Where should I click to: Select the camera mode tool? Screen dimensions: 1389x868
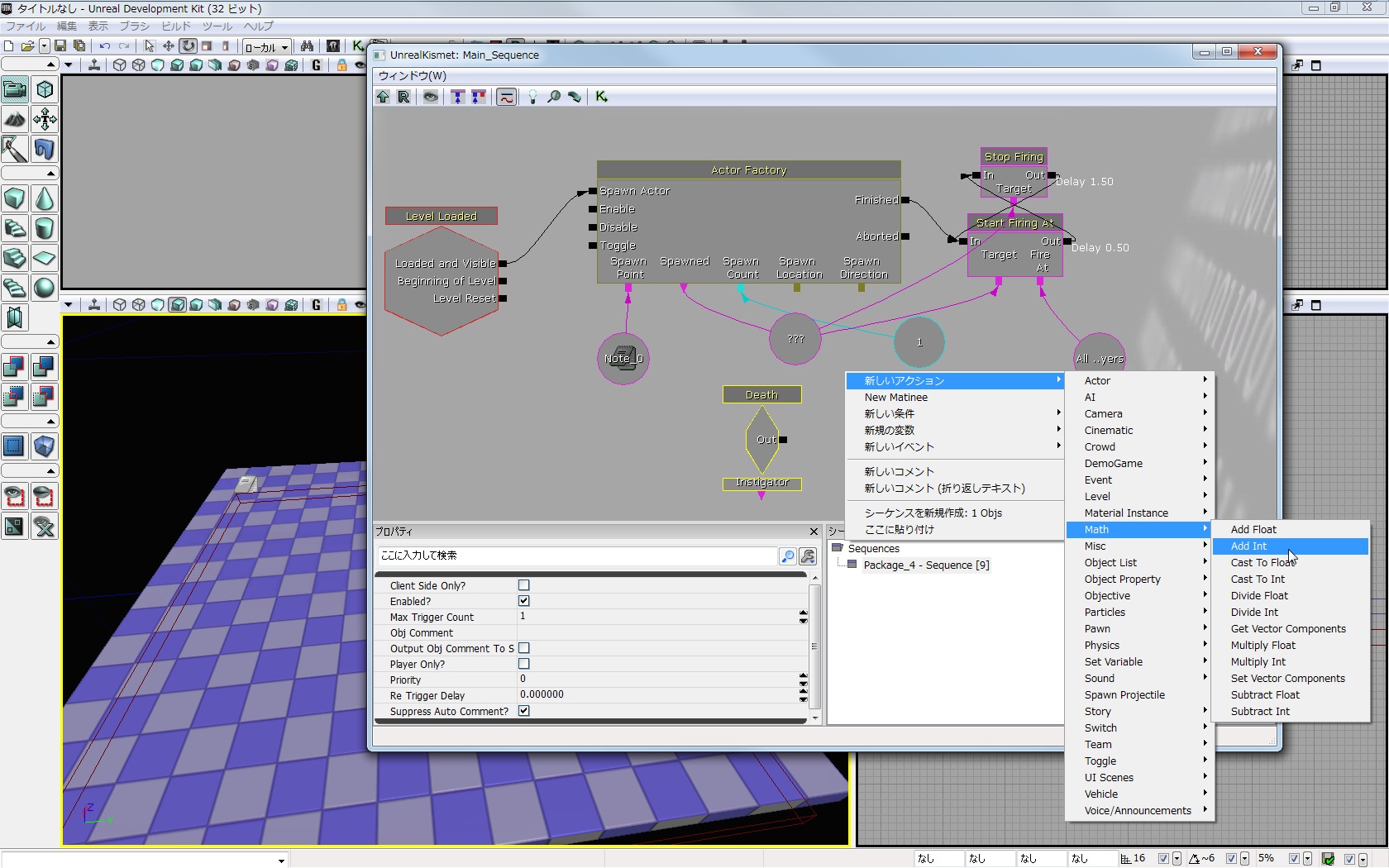(x=15, y=89)
